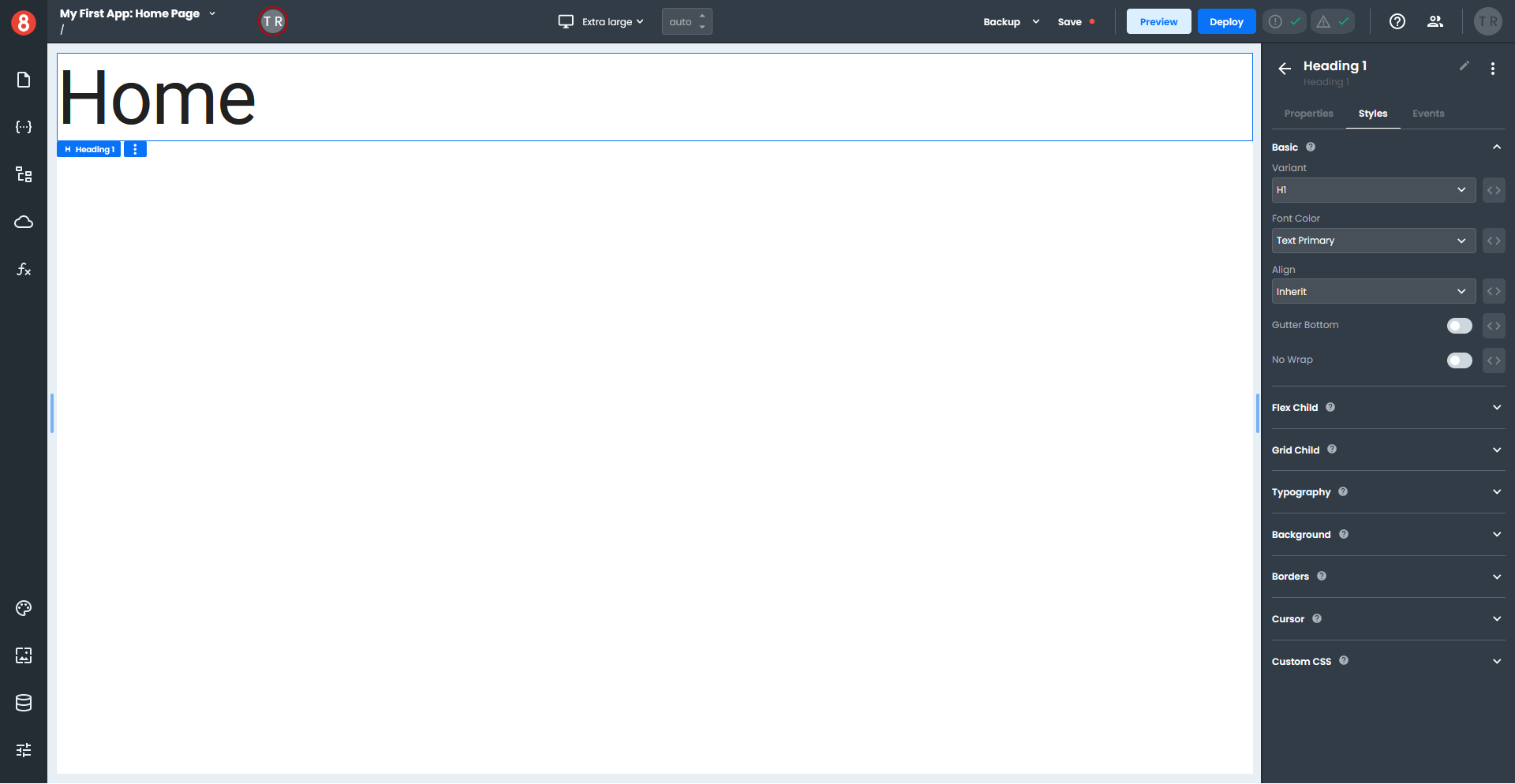Click the Deploy button
The image size is (1515, 784).
(x=1226, y=22)
